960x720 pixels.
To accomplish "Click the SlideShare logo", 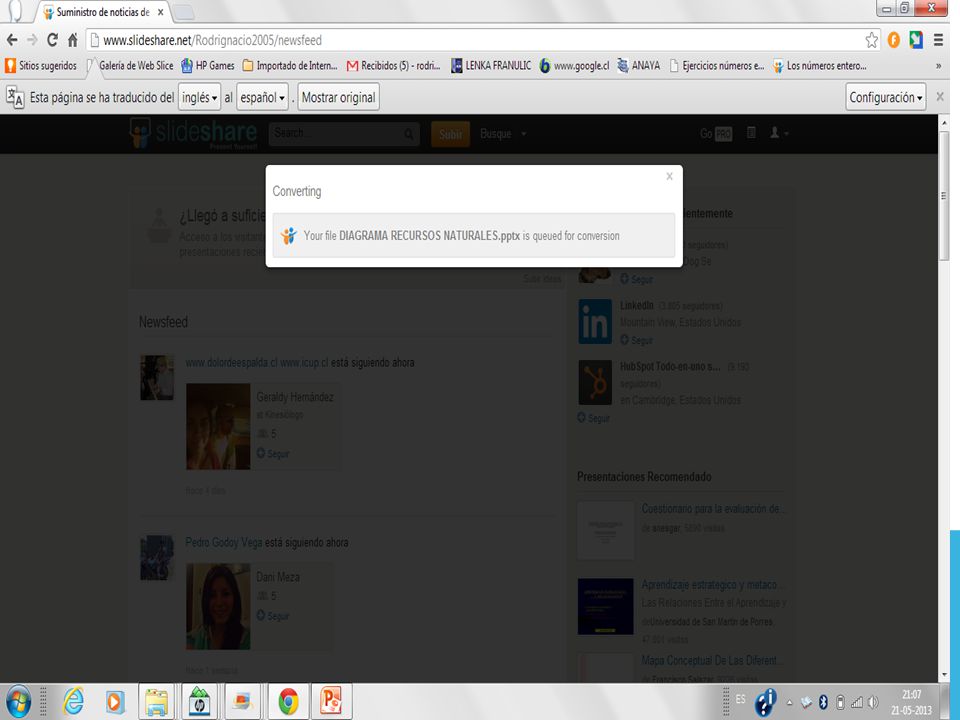I will click(x=193, y=133).
